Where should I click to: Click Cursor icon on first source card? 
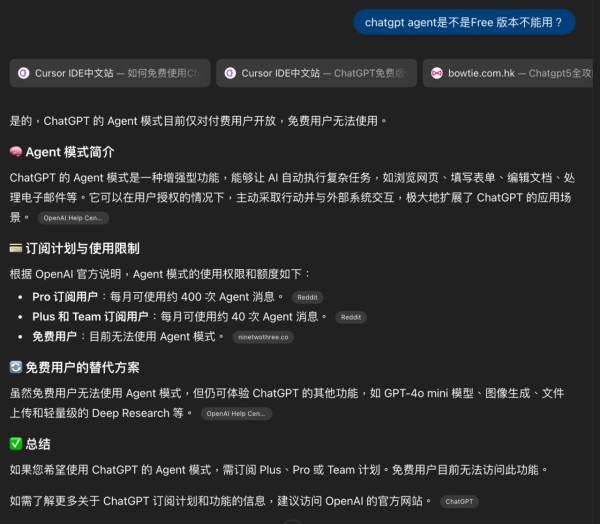click(24, 73)
